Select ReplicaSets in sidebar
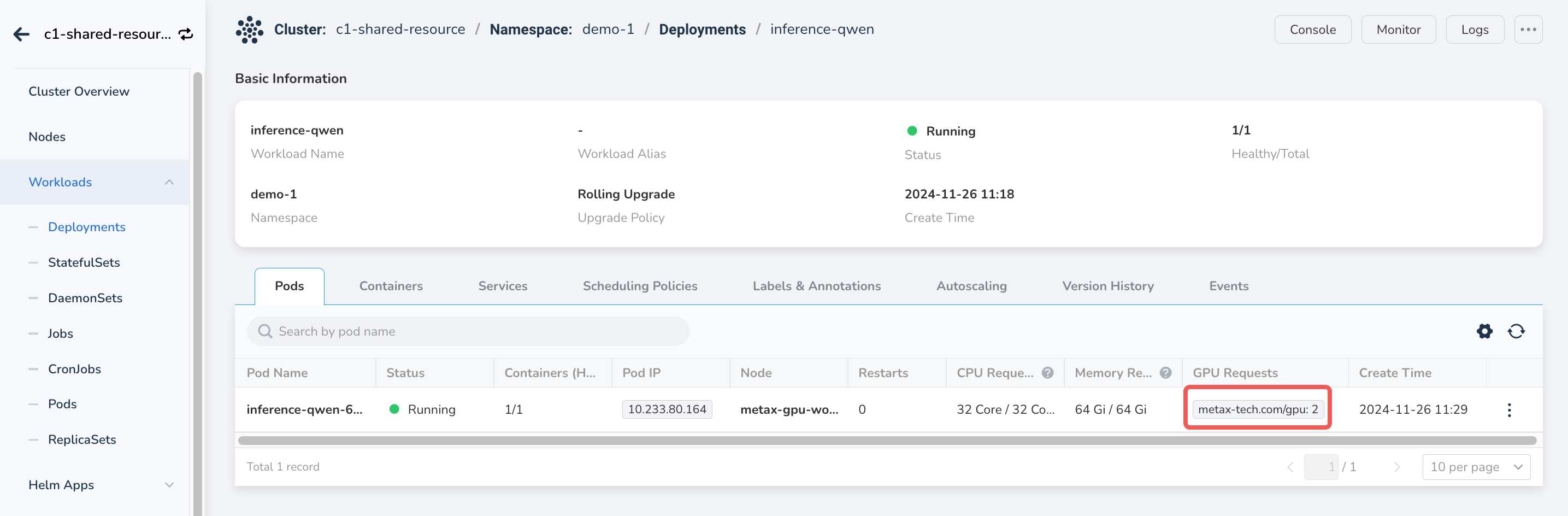The width and height of the screenshot is (1568, 516). click(x=82, y=440)
